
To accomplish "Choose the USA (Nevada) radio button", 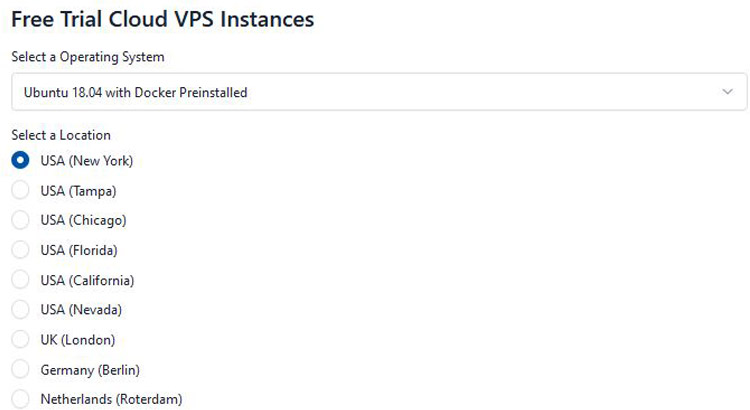I will 20,310.
